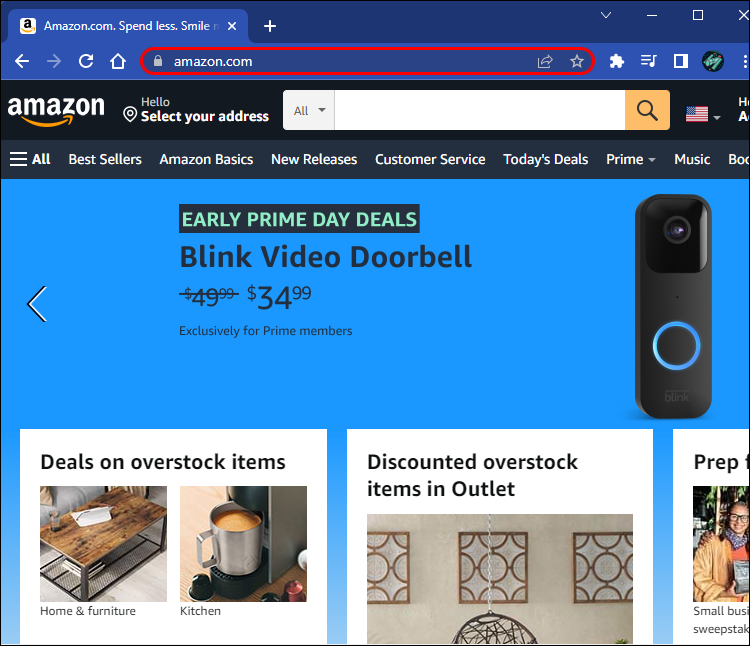Open the share page icon in address bar
The width and height of the screenshot is (750, 646).
coord(545,61)
